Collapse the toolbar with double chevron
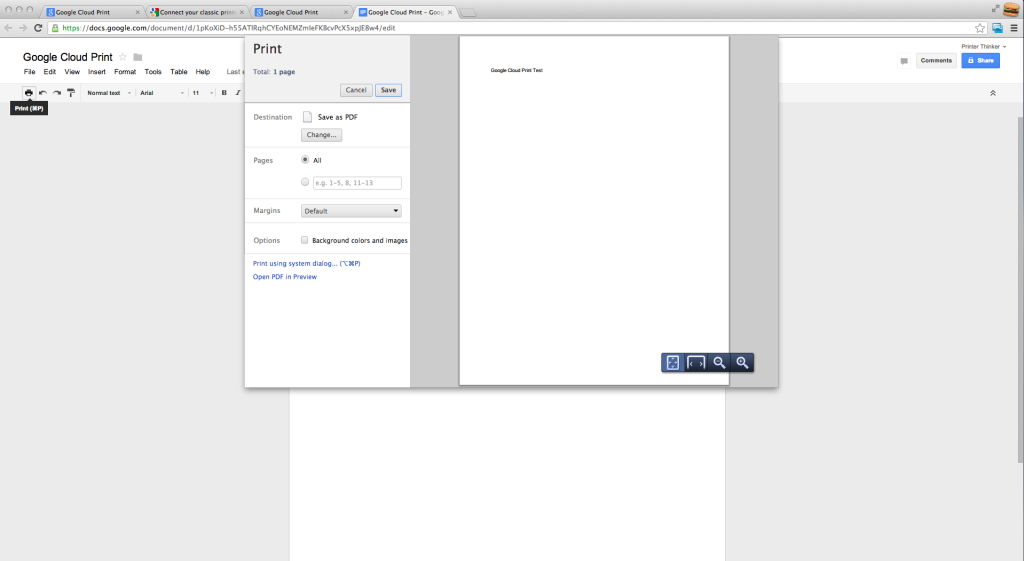 [993, 93]
